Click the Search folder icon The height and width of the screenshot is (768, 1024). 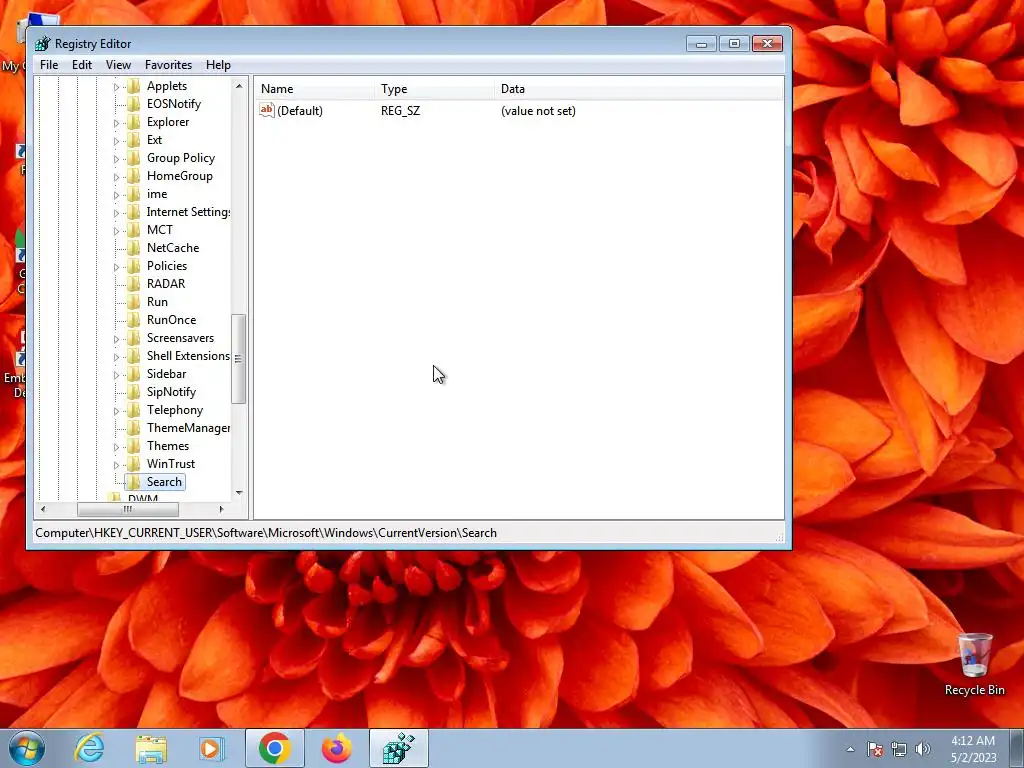(133, 482)
